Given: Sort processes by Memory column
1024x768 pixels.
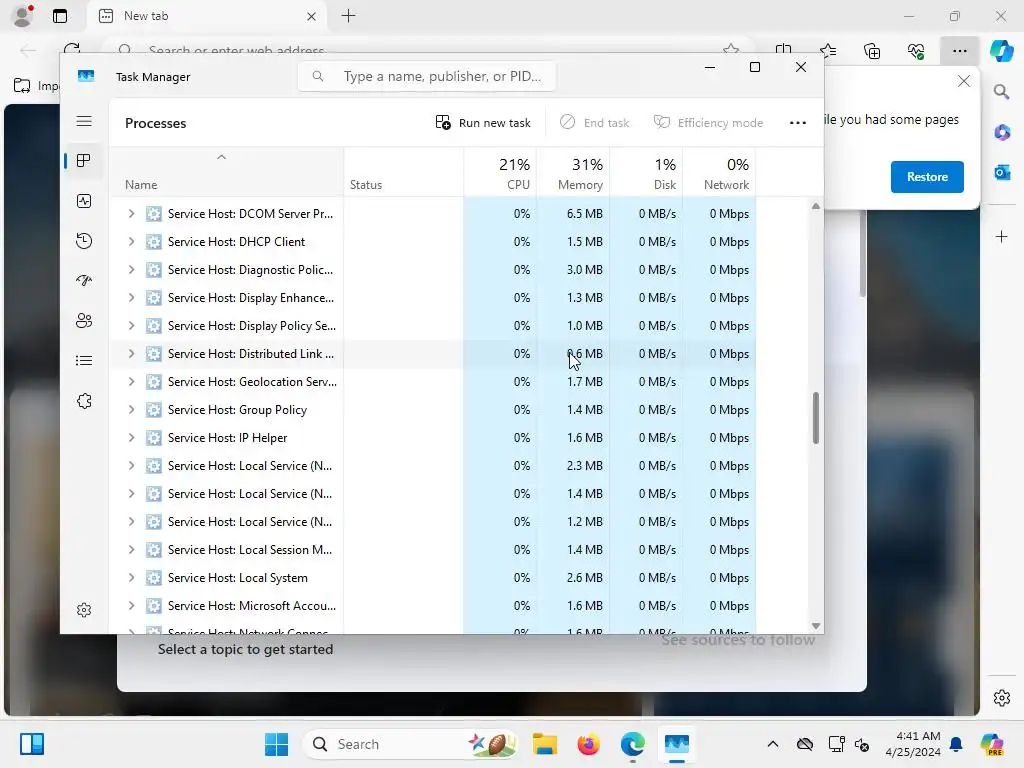Looking at the screenshot, I should [x=573, y=174].
